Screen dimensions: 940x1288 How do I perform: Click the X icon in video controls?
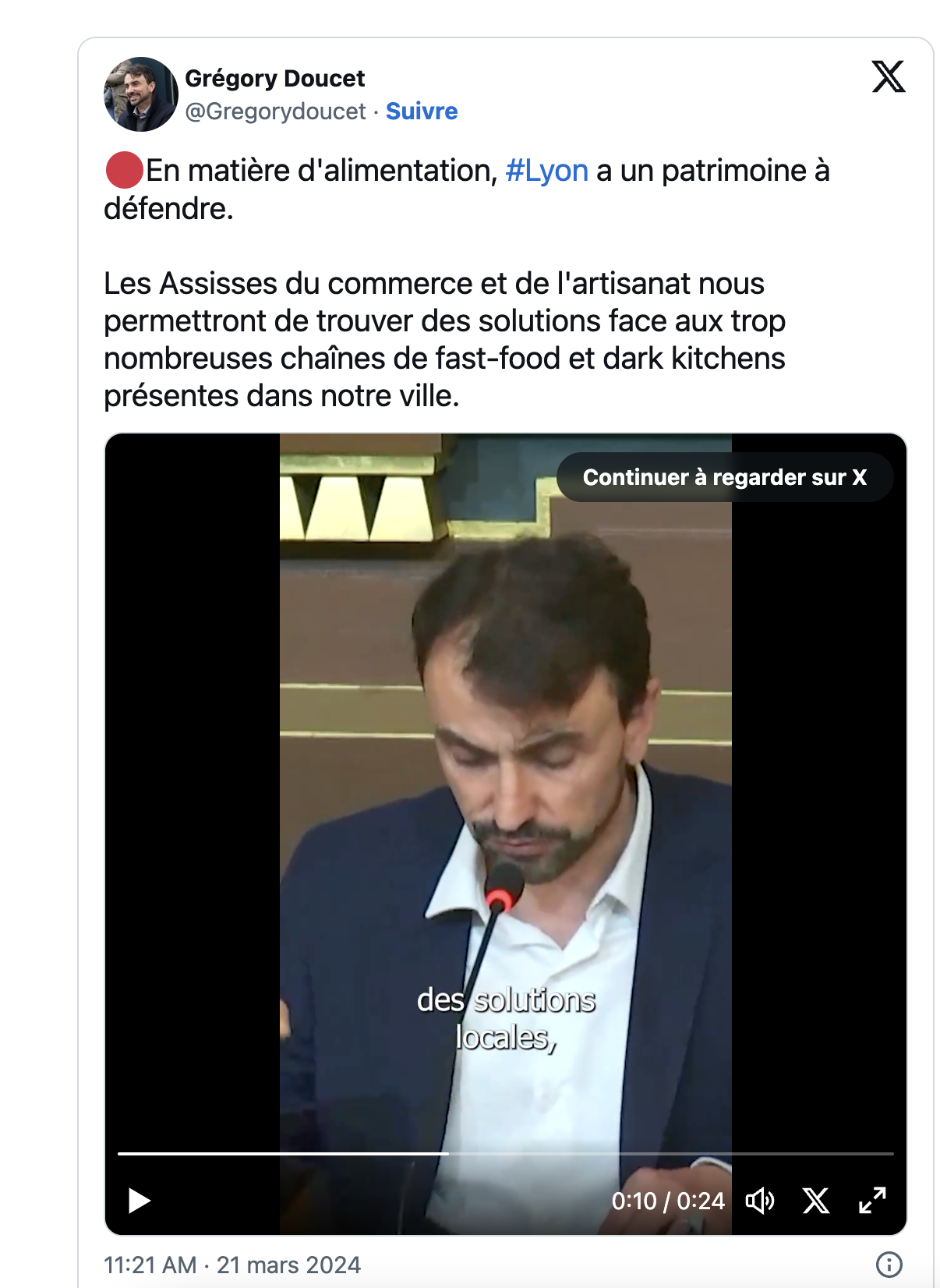[x=816, y=1201]
